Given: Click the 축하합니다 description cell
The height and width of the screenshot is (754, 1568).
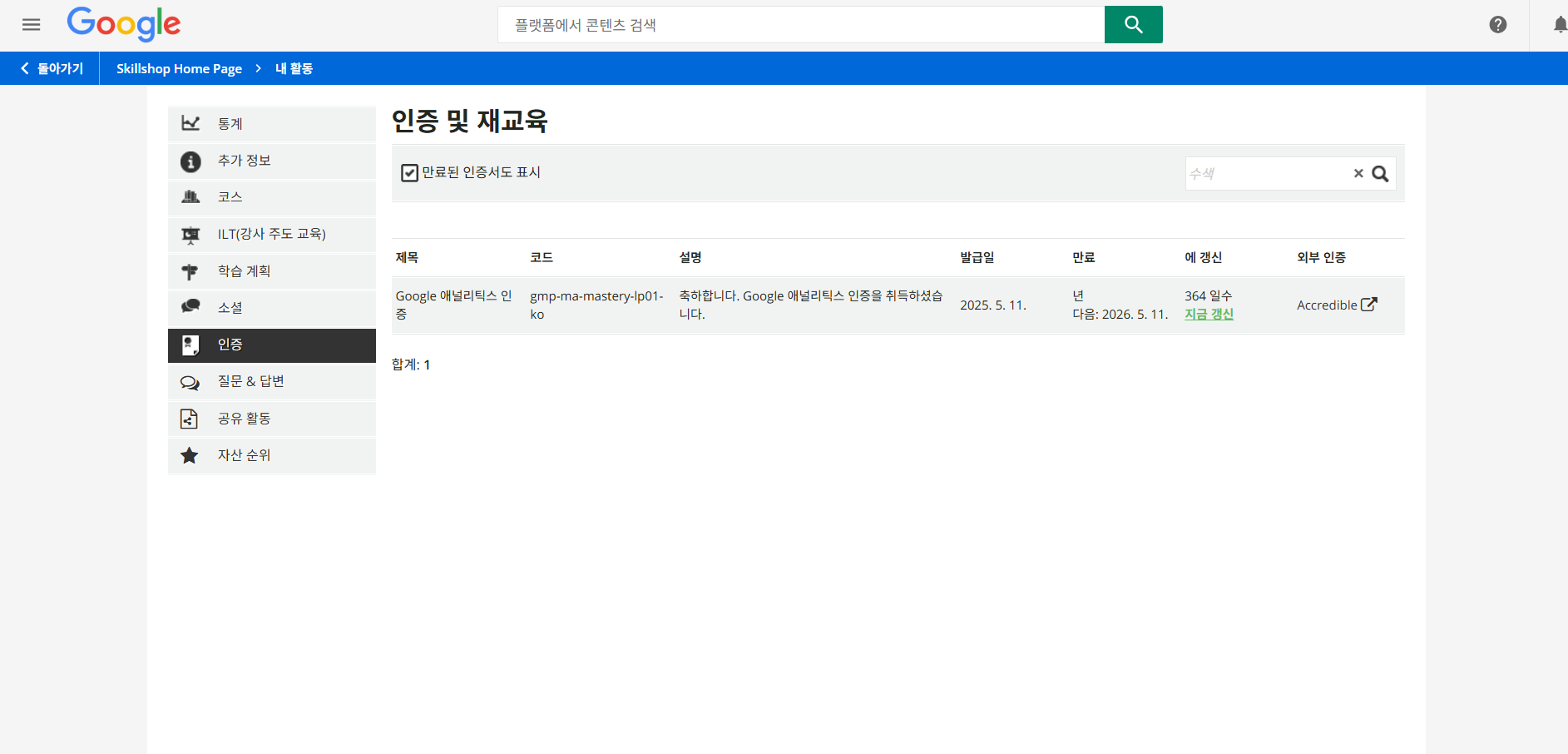Looking at the screenshot, I should pyautogui.click(x=811, y=305).
